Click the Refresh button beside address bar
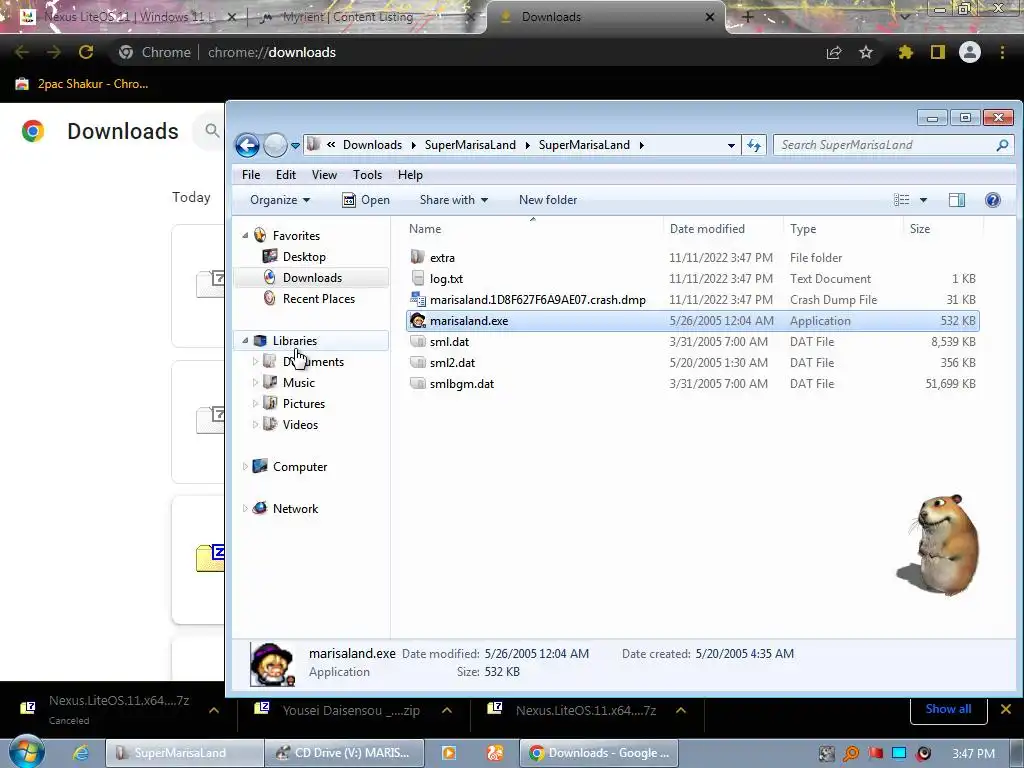The image size is (1024, 768). (x=754, y=145)
